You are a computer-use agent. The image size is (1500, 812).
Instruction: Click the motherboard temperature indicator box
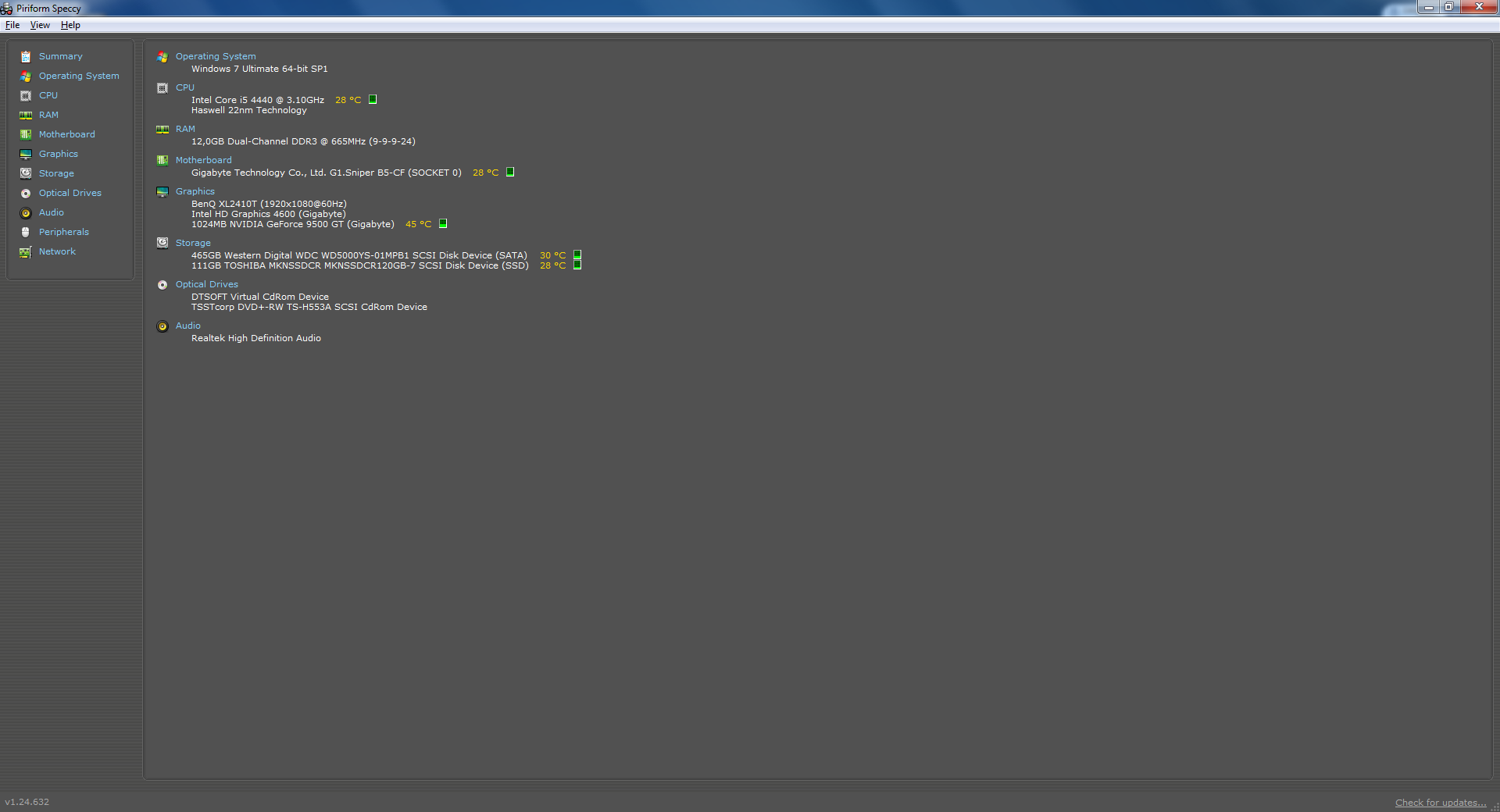point(510,173)
